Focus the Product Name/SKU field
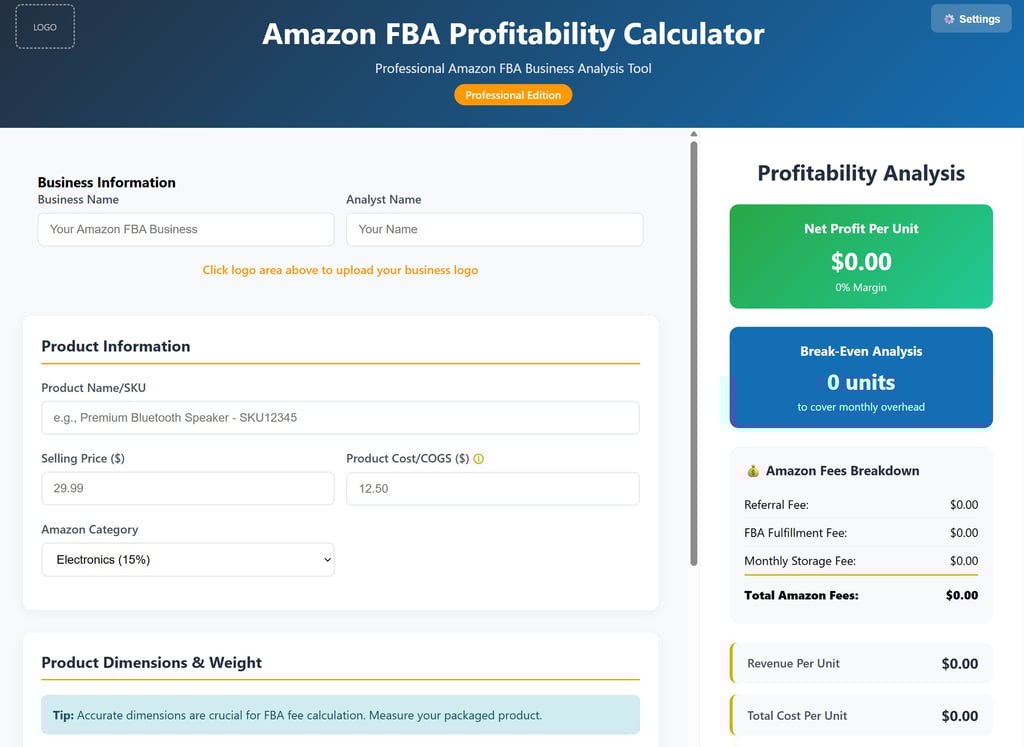The height and width of the screenshot is (747, 1024). (x=340, y=418)
